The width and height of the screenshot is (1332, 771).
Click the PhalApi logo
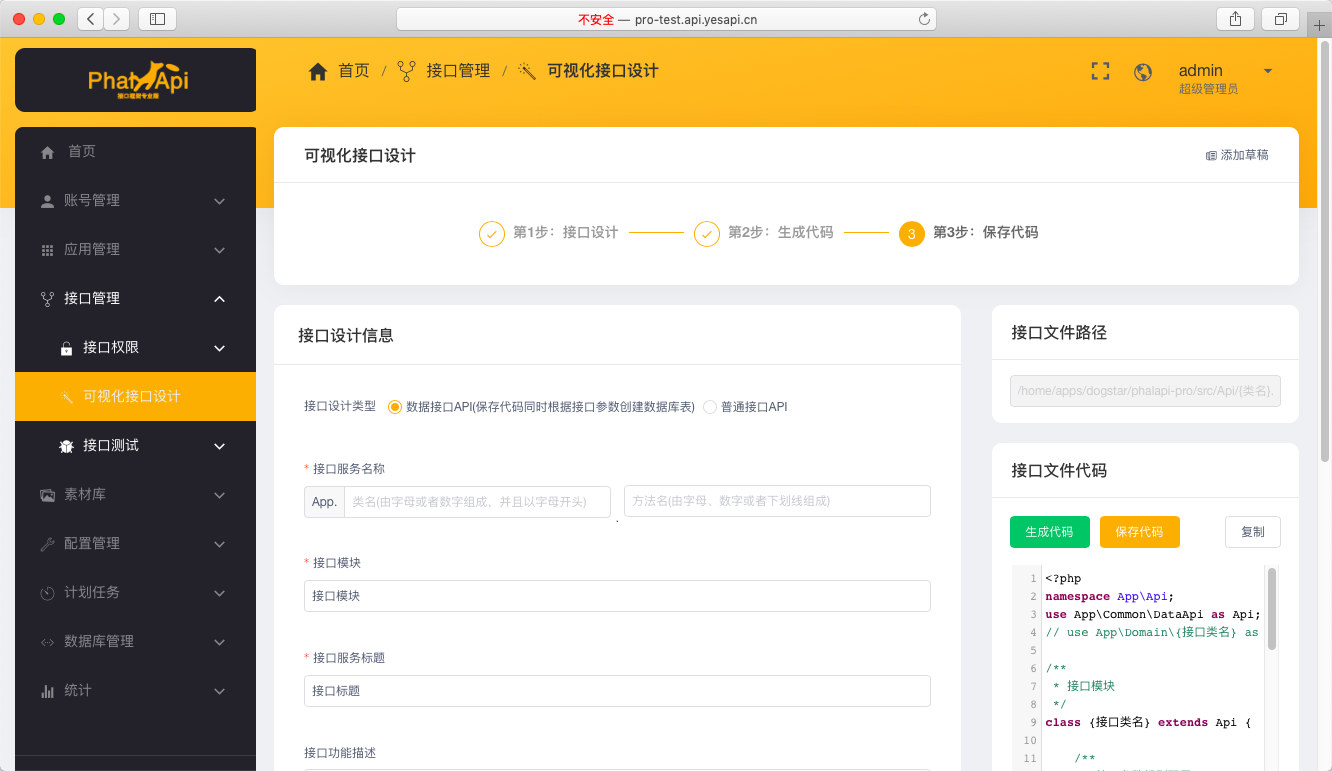tap(137, 80)
